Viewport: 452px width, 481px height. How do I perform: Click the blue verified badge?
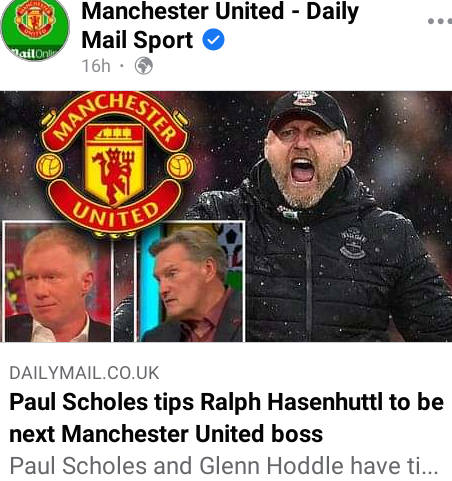(x=213, y=40)
